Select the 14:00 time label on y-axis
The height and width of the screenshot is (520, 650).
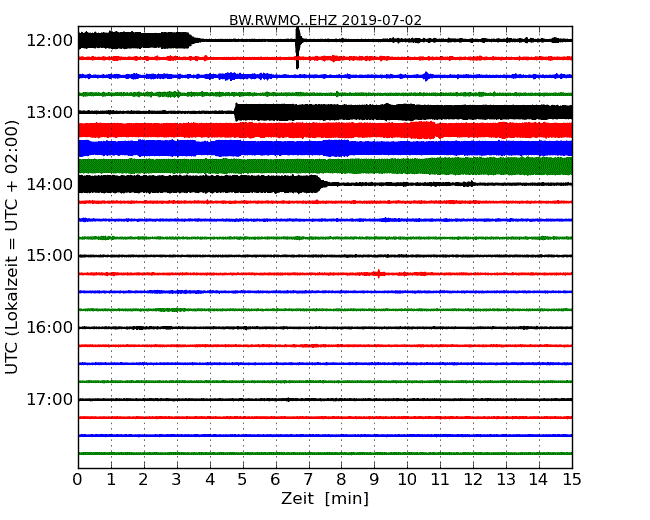tap(50, 184)
